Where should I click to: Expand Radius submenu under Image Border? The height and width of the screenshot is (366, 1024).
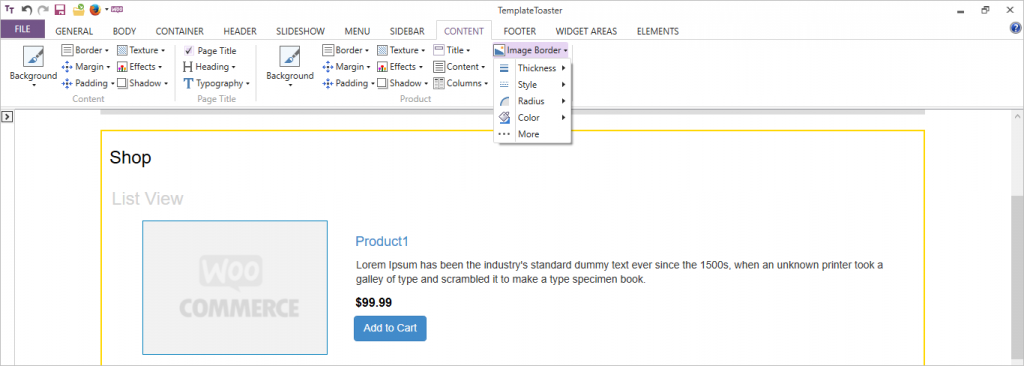point(532,101)
